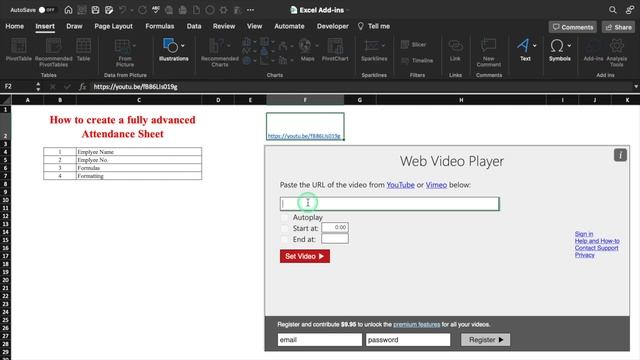Image resolution: width=640 pixels, height=360 pixels.
Task: Expand the Illustrations dropdown arrow
Action: pyautogui.click(x=182, y=46)
